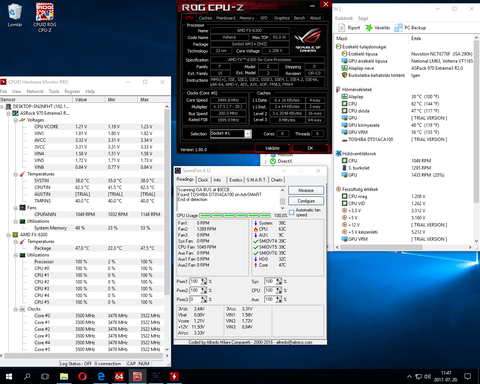Click the Validate button in CPU-Z
Viewport: 480px width, 384px height.
[272, 148]
